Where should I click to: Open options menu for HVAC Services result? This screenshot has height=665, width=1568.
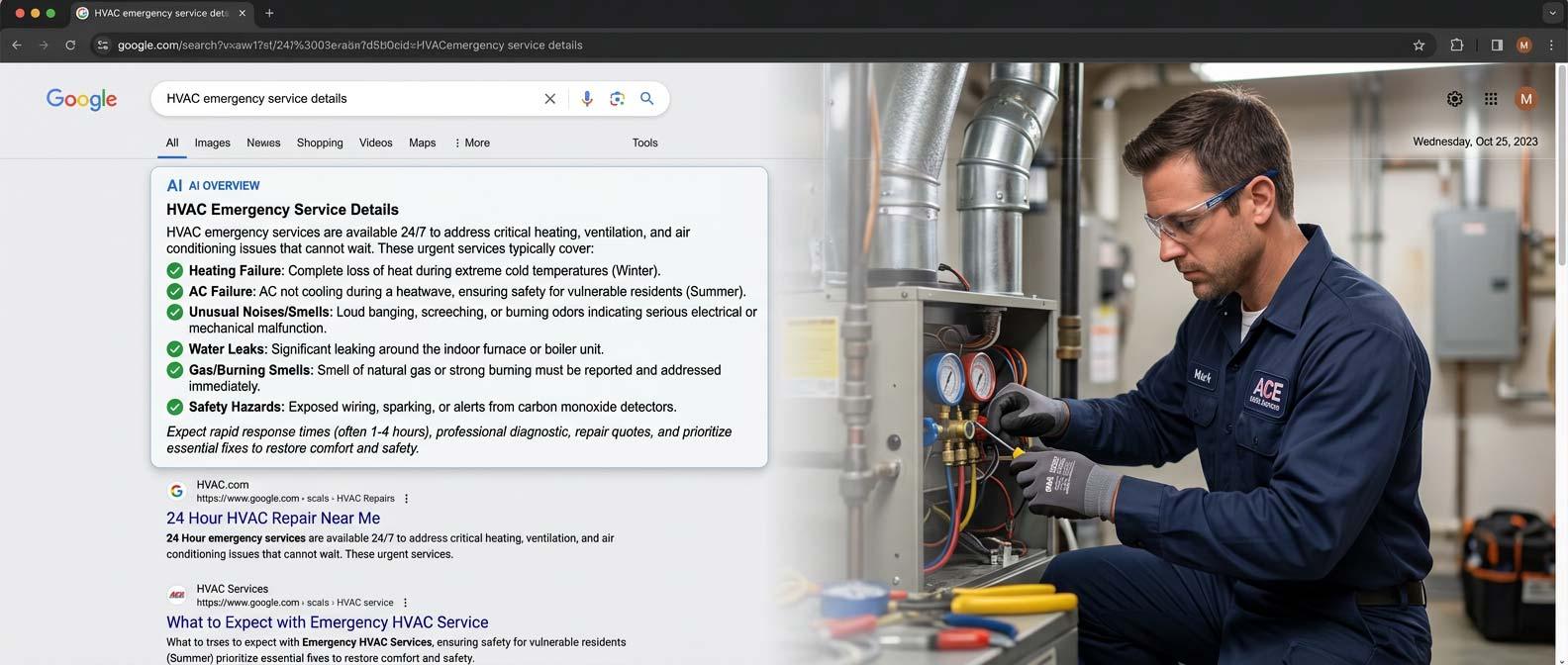tap(405, 603)
